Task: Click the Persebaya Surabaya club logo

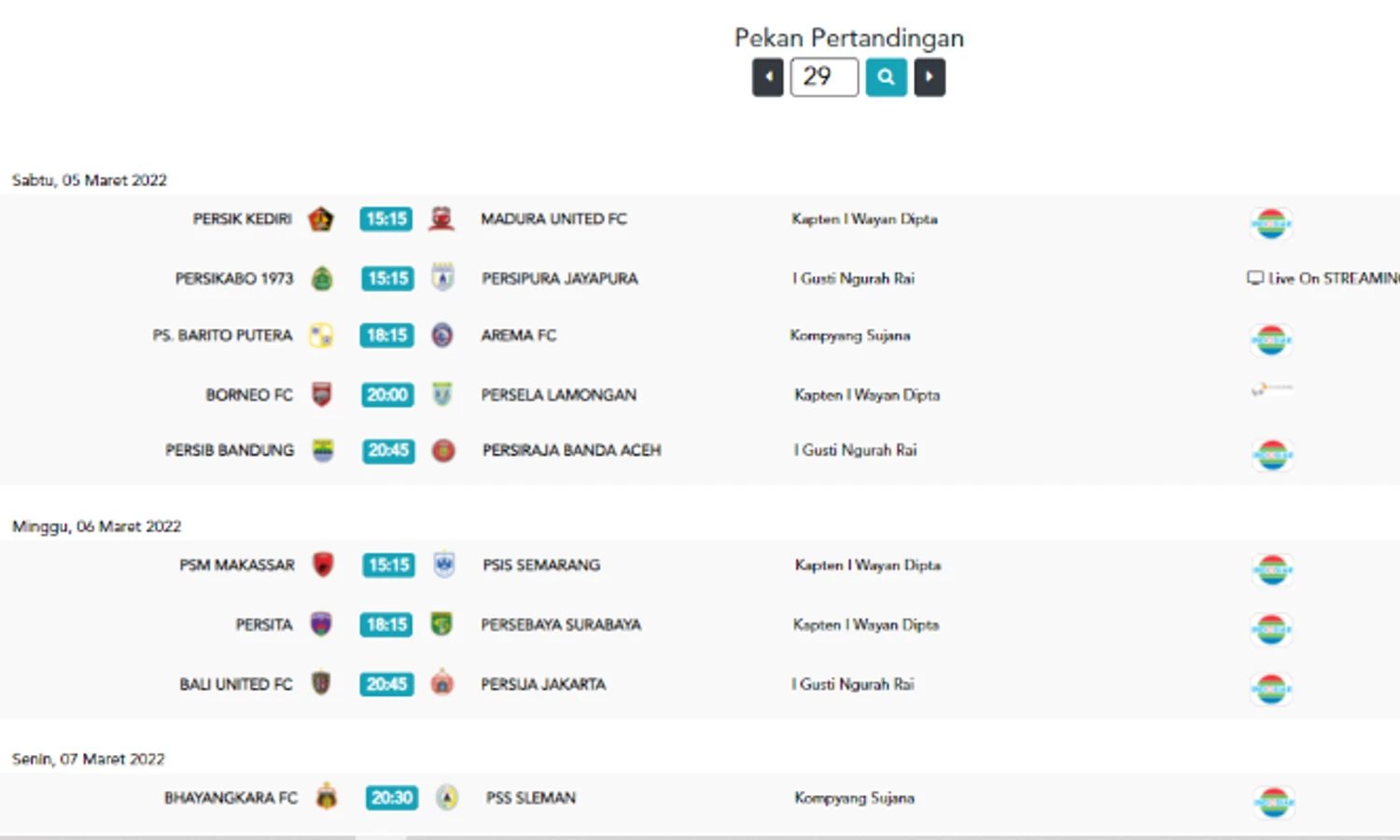Action: (x=441, y=624)
